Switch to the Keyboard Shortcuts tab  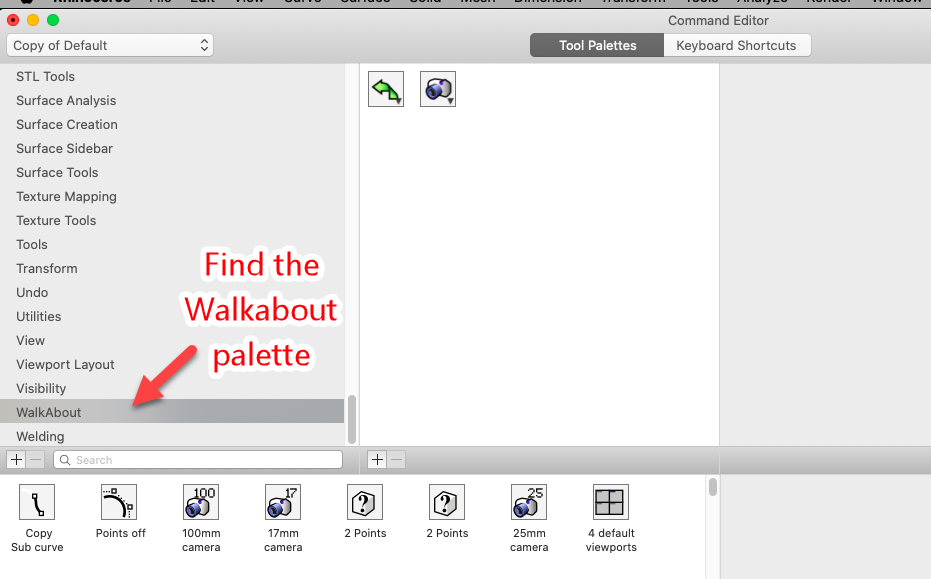click(736, 45)
